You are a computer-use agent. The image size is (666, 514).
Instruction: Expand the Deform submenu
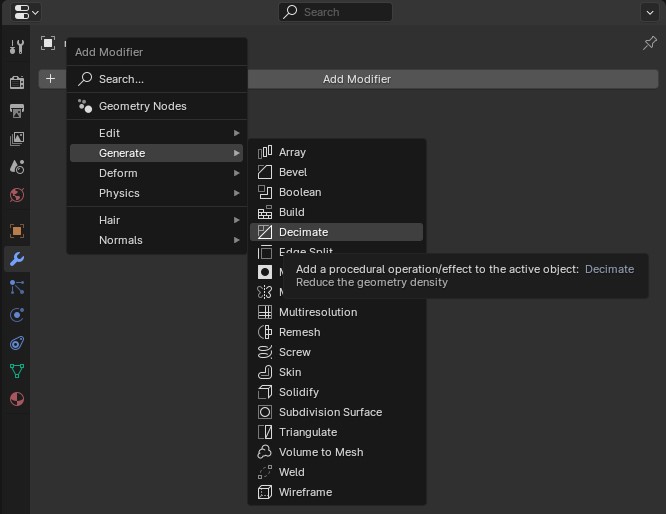point(156,173)
